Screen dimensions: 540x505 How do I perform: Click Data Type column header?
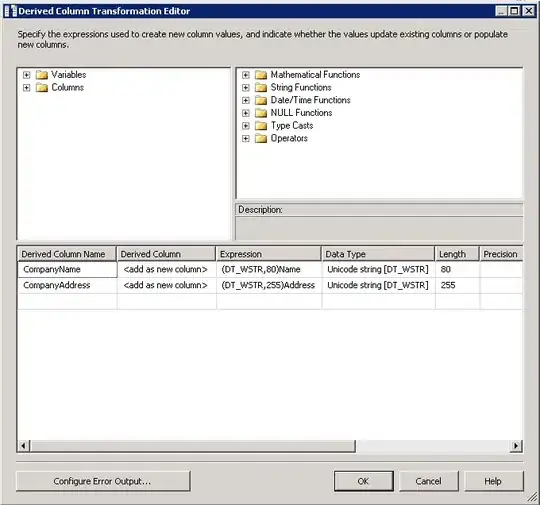tap(378, 254)
